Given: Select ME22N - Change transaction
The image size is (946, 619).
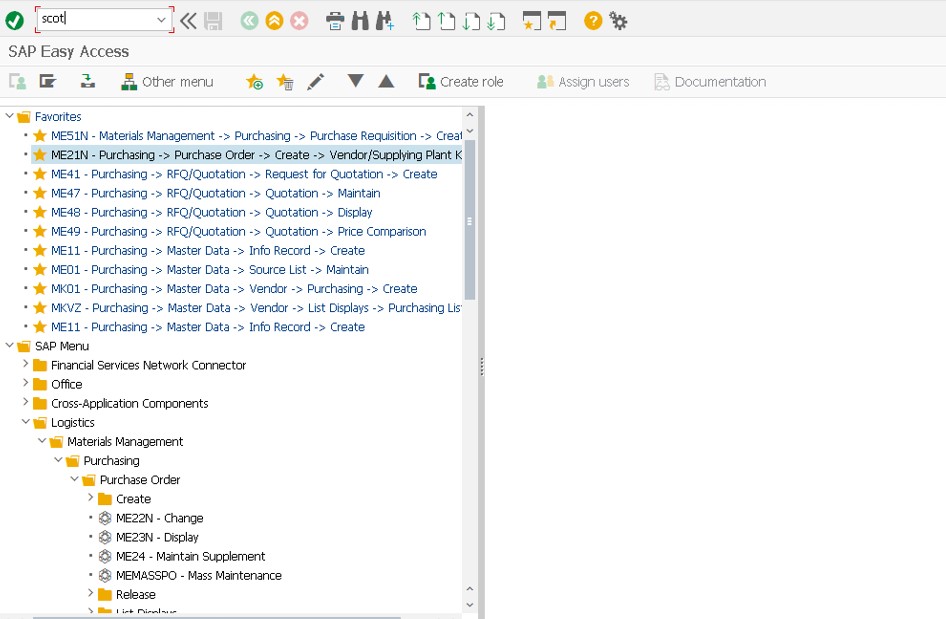Looking at the screenshot, I should (159, 518).
